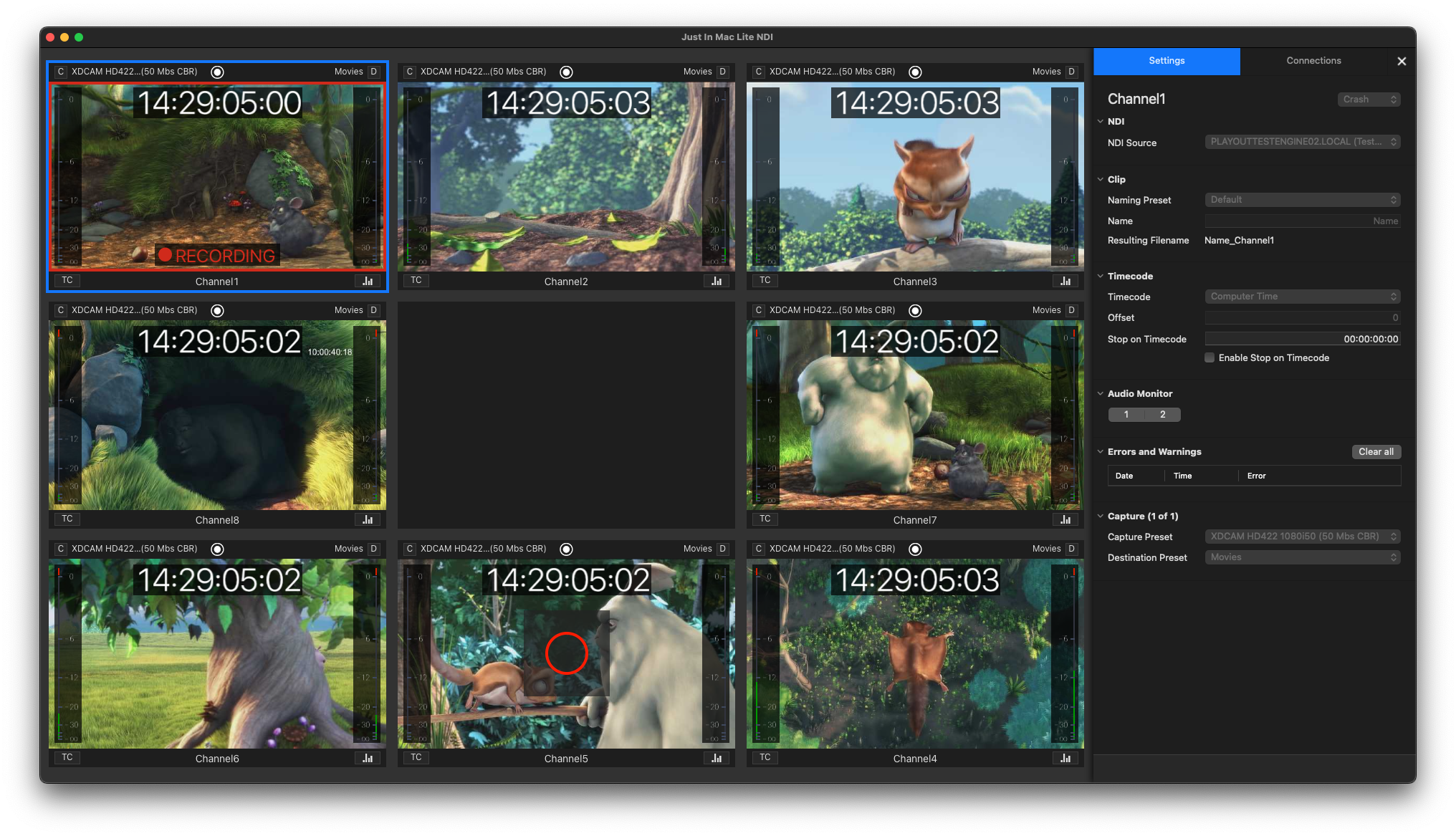Click the record button on Channel4
This screenshot has height=836, width=1456.
pyautogui.click(x=915, y=549)
